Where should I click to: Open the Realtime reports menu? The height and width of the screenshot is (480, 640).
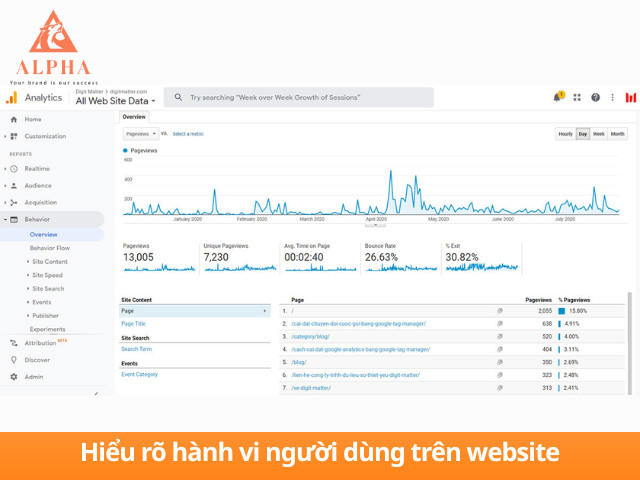(x=37, y=169)
